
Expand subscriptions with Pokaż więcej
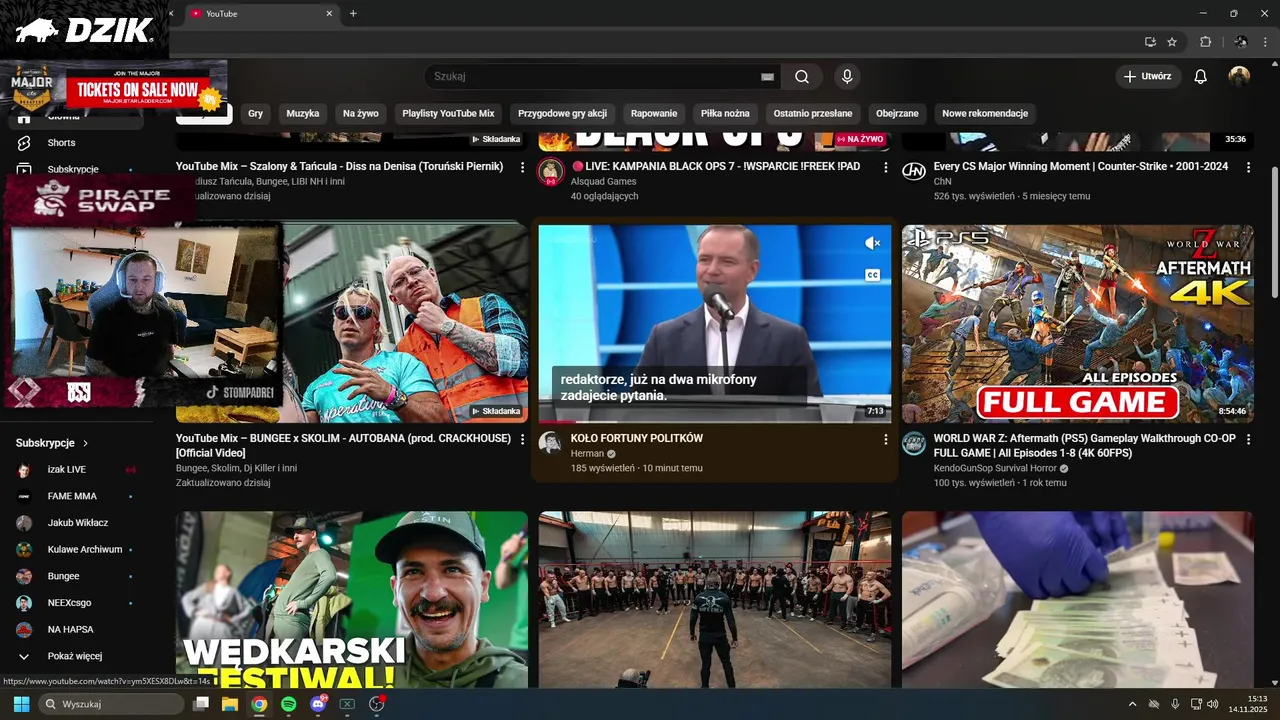pyautogui.click(x=76, y=657)
